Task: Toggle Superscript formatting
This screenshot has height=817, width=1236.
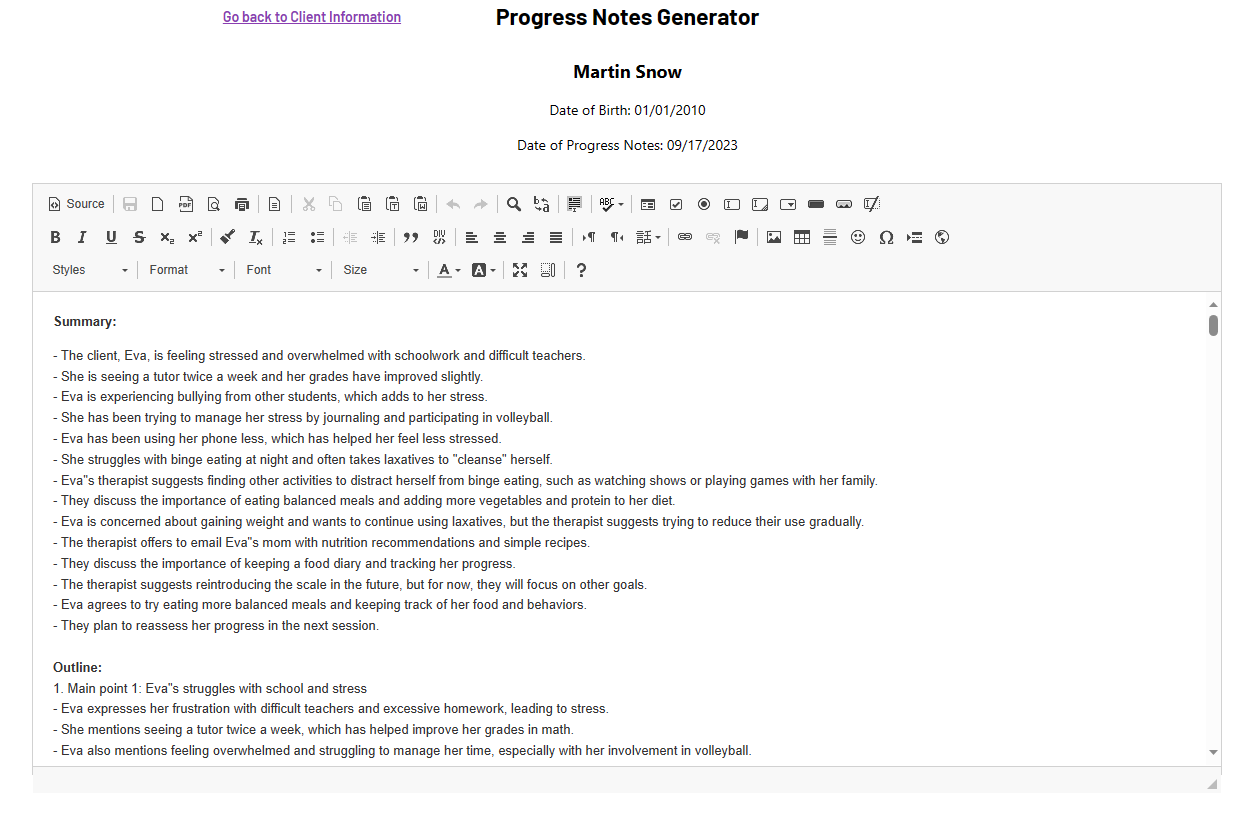Action: [195, 237]
